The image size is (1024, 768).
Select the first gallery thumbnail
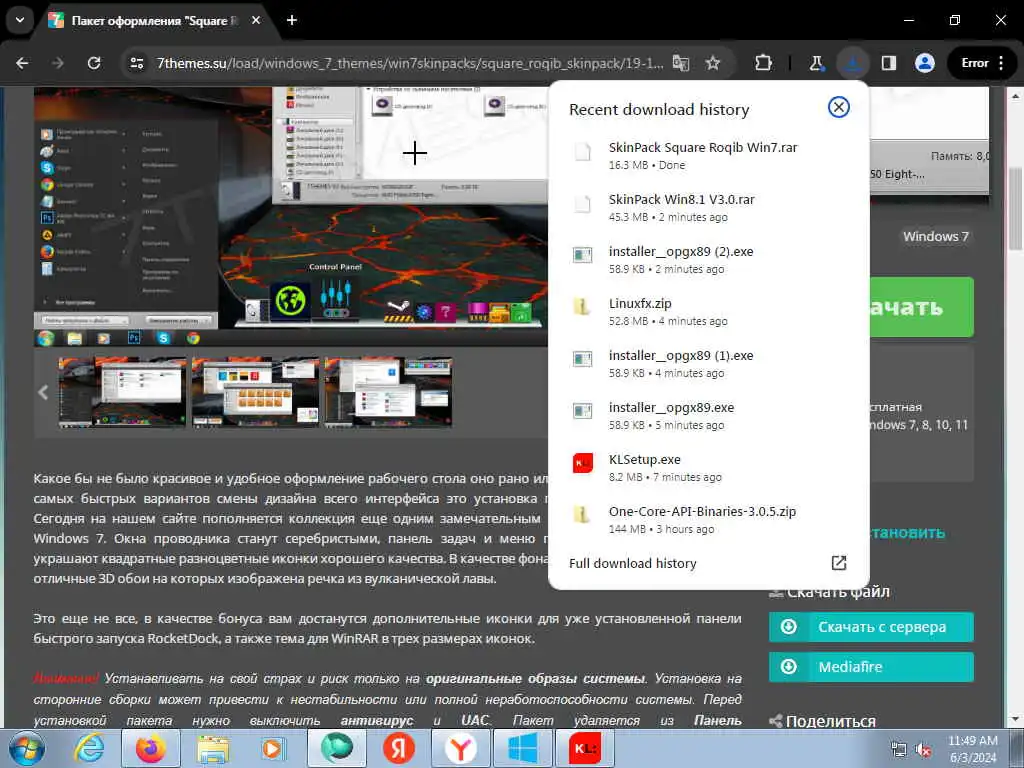click(x=122, y=392)
